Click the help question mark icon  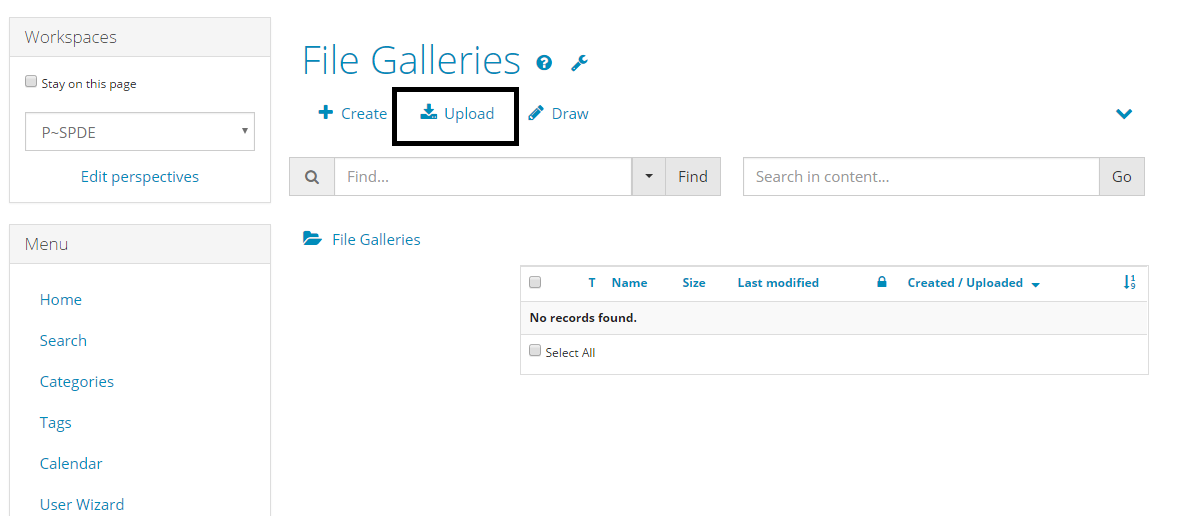click(544, 63)
